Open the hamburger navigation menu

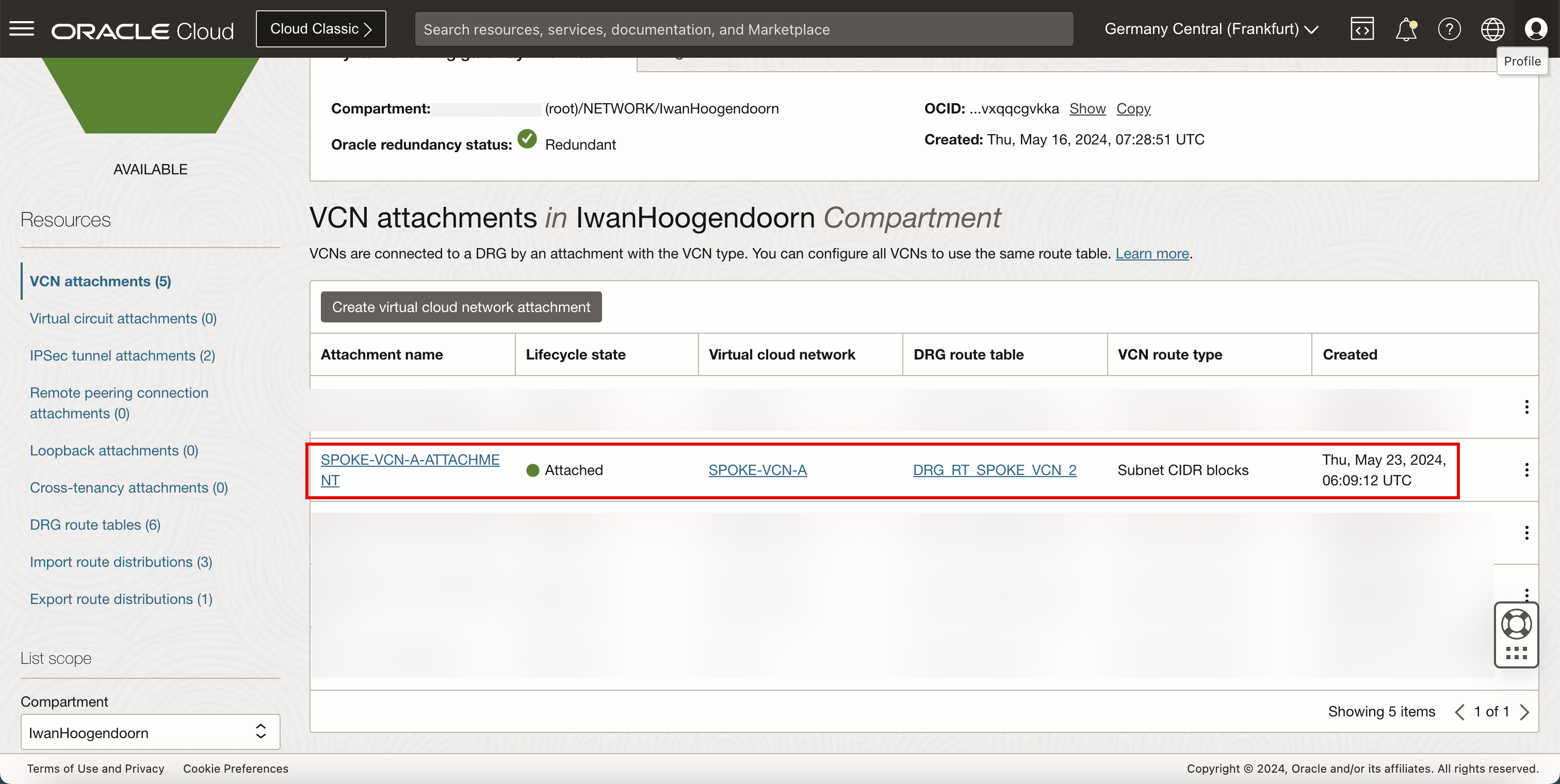click(22, 28)
